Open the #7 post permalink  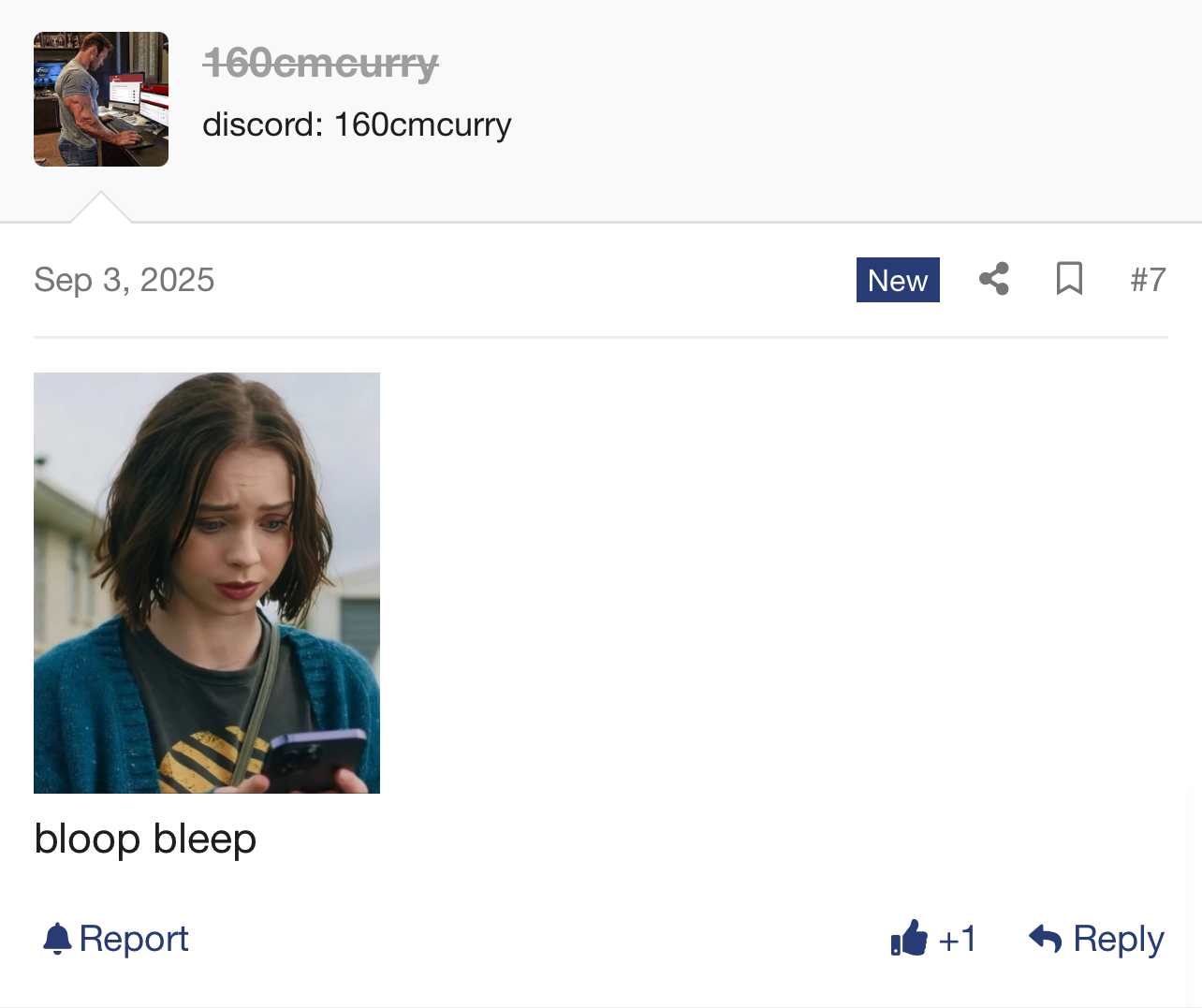(x=1148, y=280)
